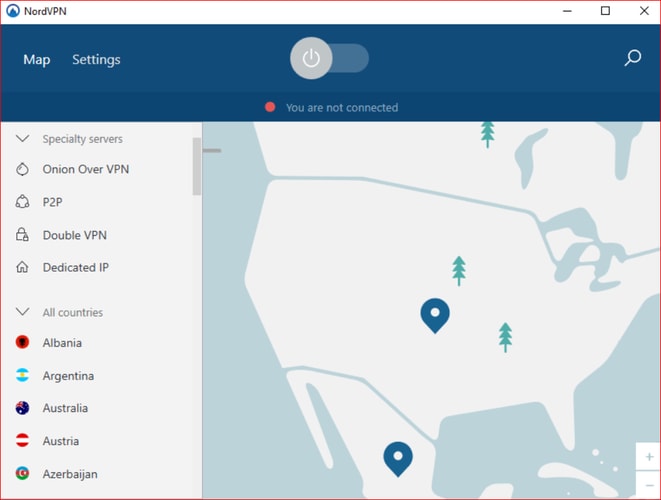This screenshot has height=500, width=661.
Task: Click the sidebar vertical scrollbar
Action: 197,166
